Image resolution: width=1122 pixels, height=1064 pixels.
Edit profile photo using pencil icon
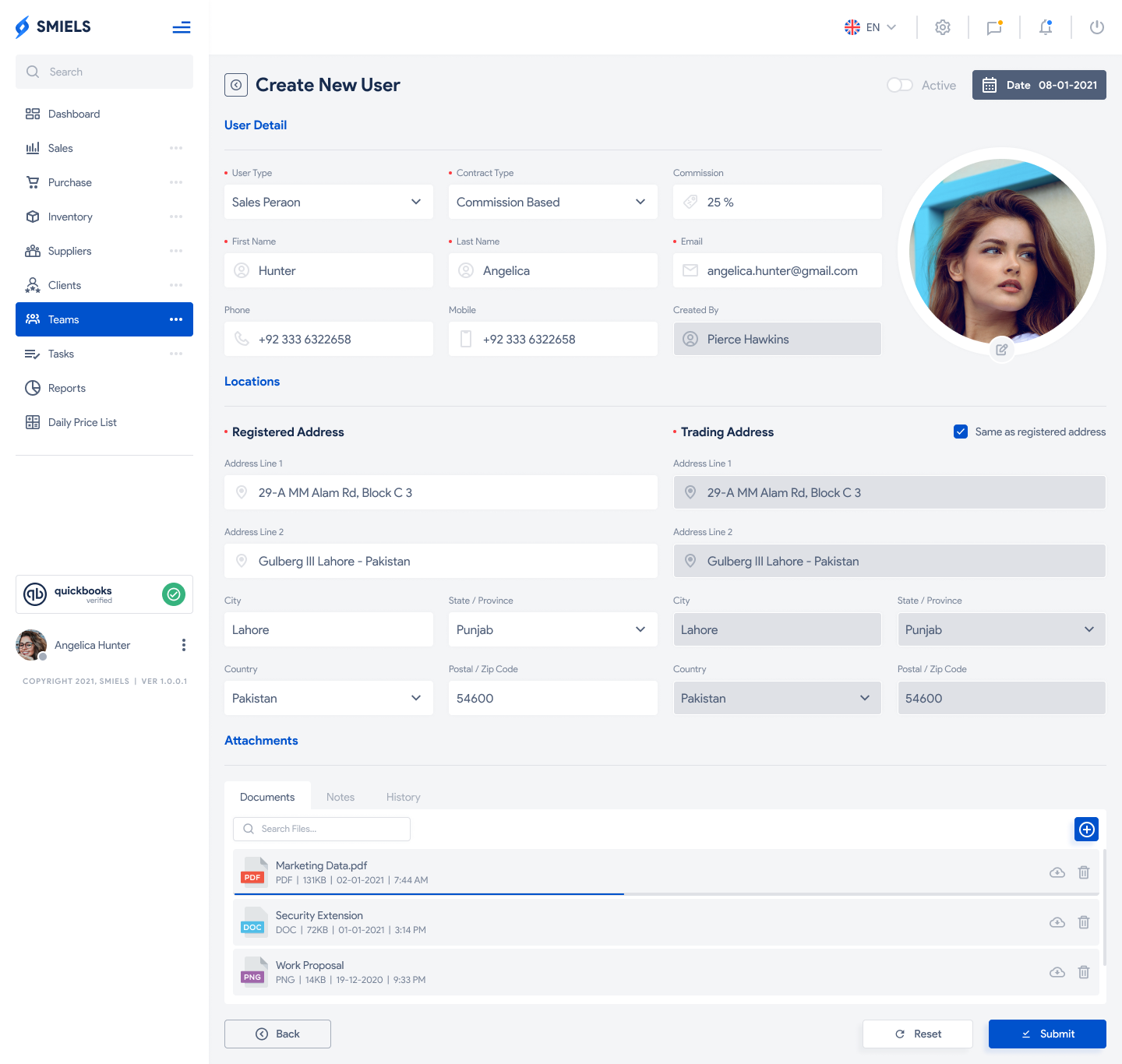pos(1002,350)
